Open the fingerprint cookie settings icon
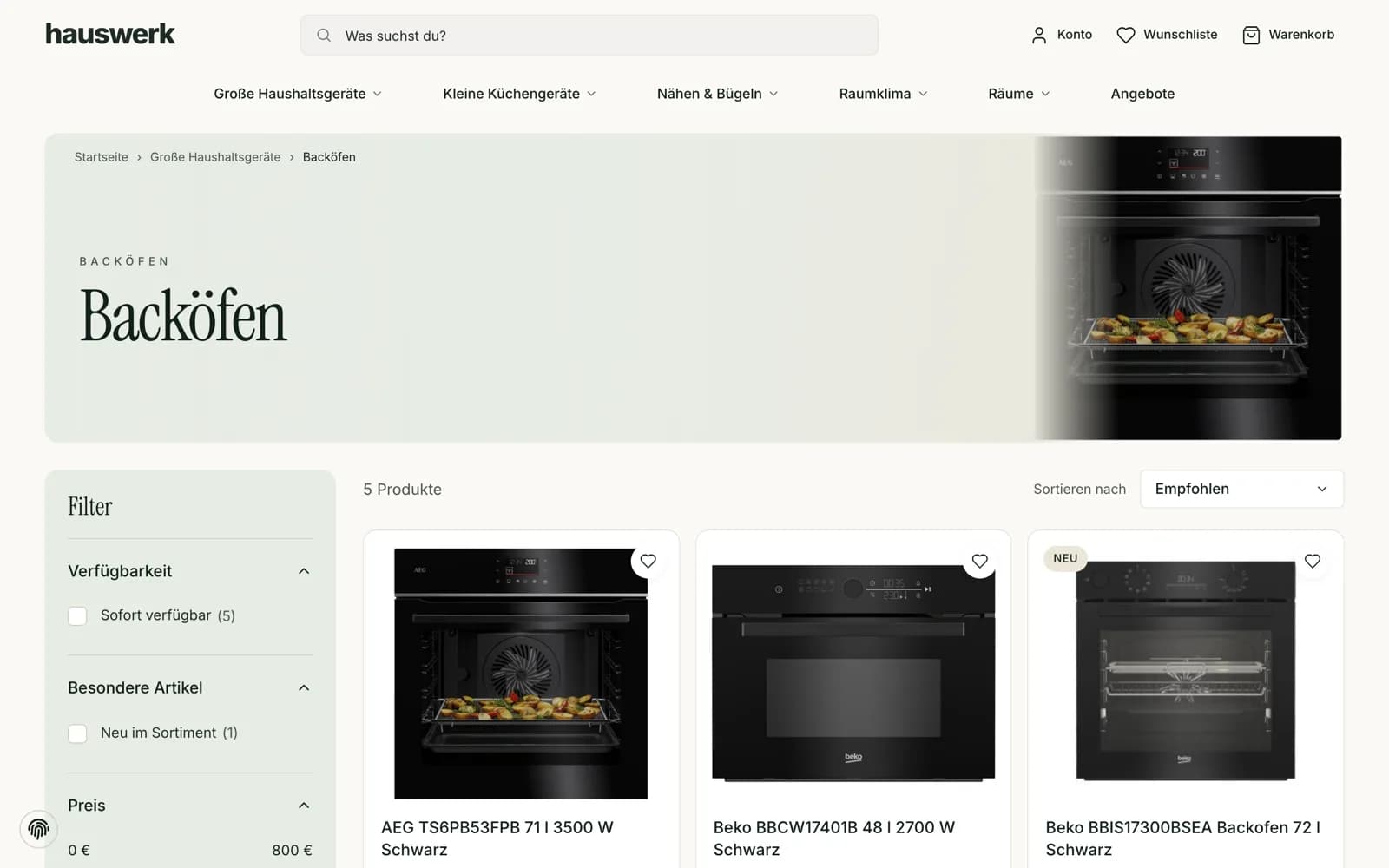The height and width of the screenshot is (868, 1389). (39, 829)
